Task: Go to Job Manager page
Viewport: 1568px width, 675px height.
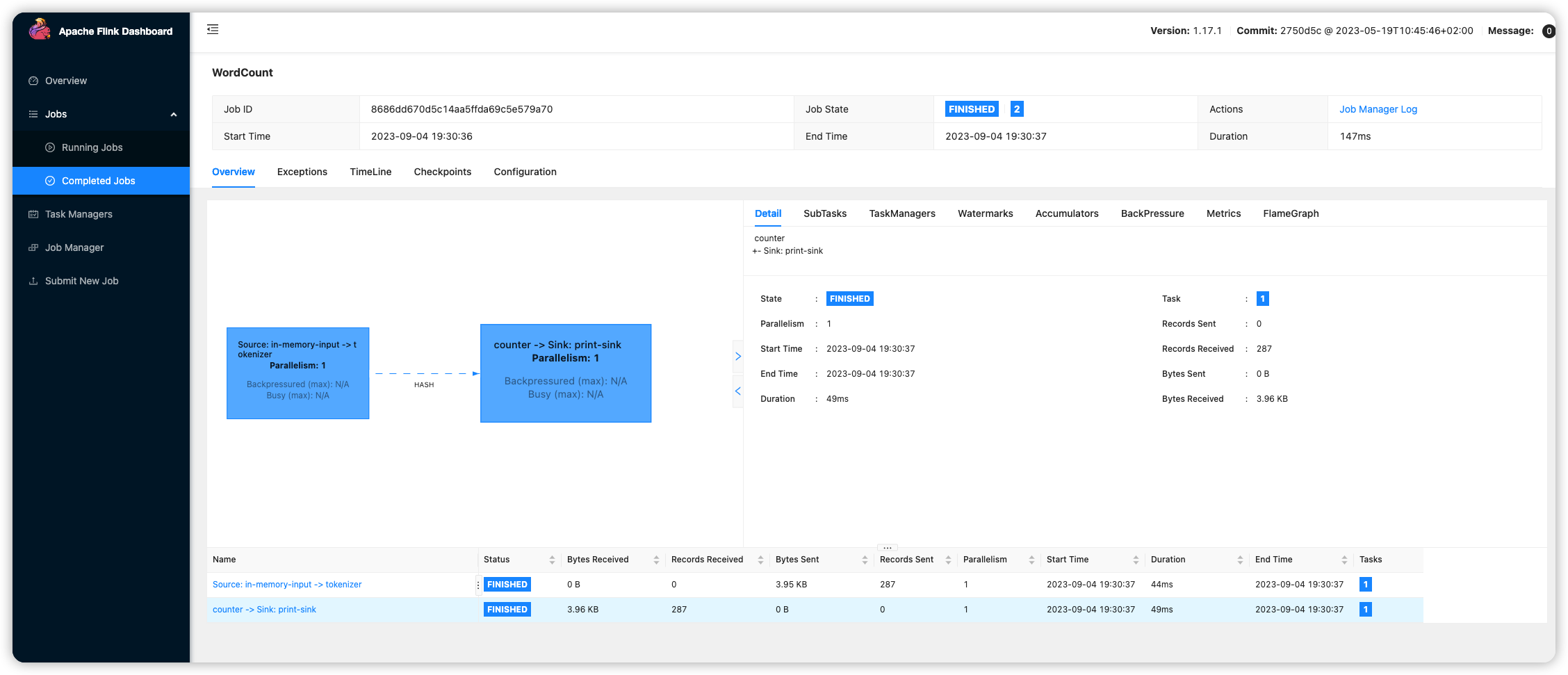Action: (x=74, y=247)
